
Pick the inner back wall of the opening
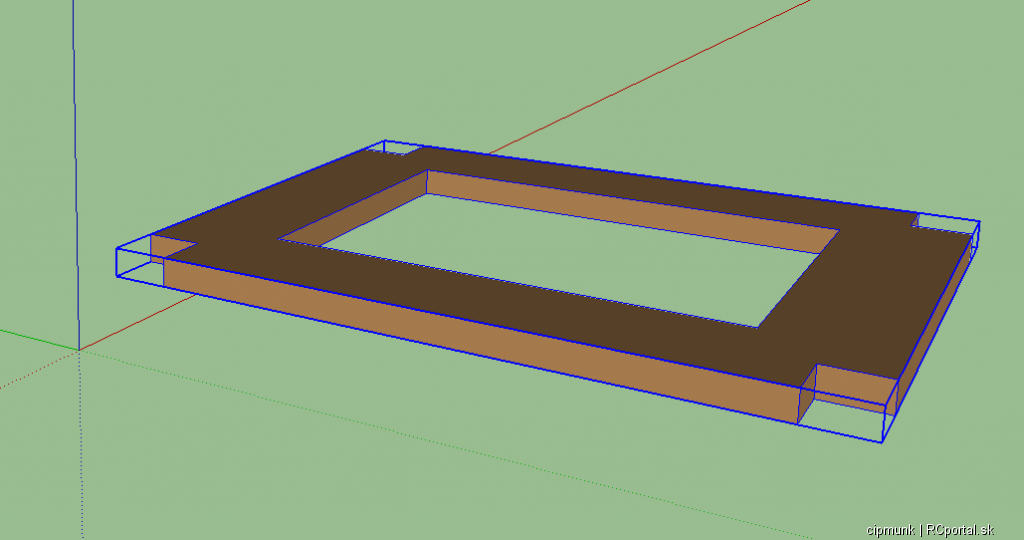point(632,211)
